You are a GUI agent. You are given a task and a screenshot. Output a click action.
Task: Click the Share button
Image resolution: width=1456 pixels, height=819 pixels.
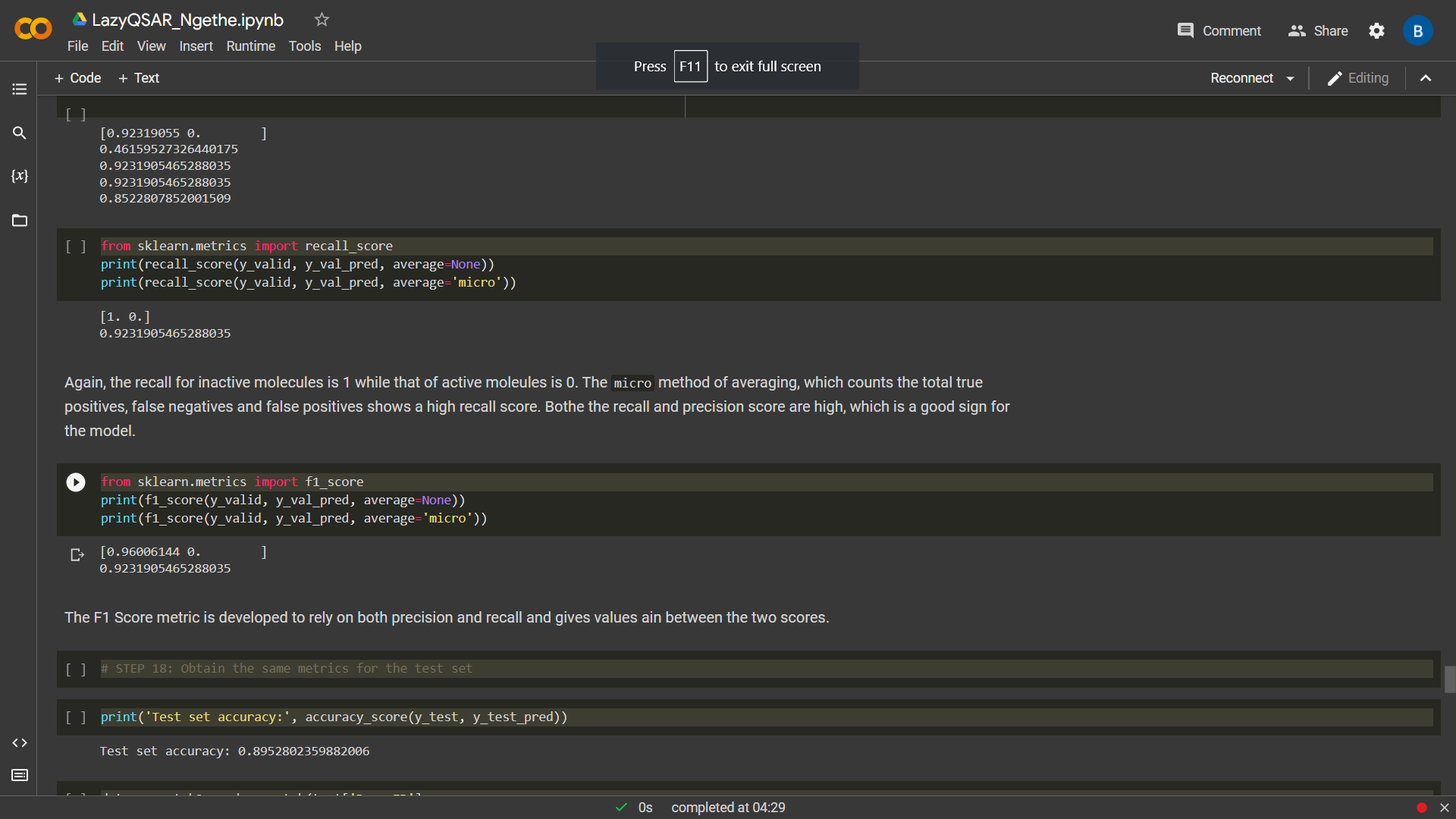(x=1318, y=31)
